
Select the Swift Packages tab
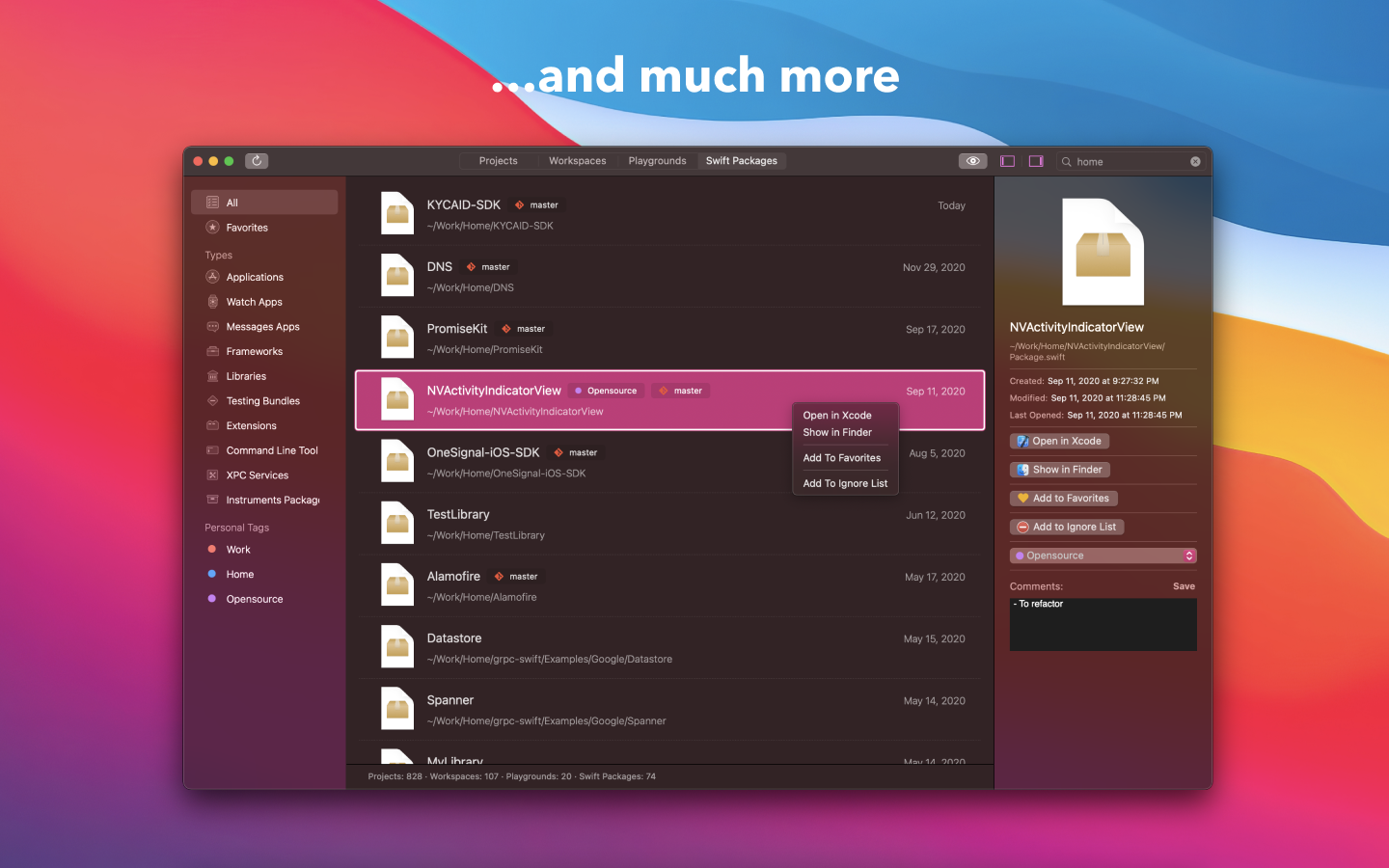pos(742,161)
